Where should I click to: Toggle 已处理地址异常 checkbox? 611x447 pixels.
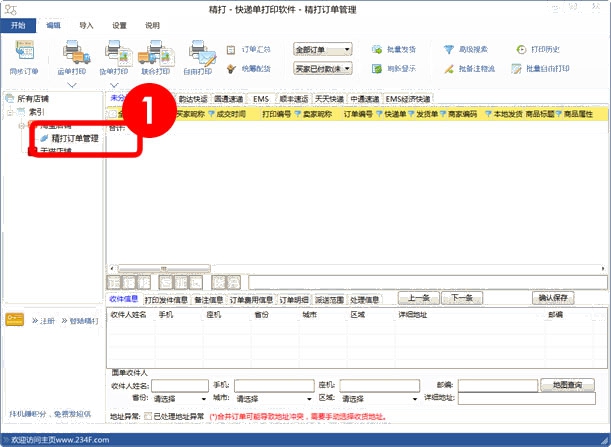click(149, 416)
